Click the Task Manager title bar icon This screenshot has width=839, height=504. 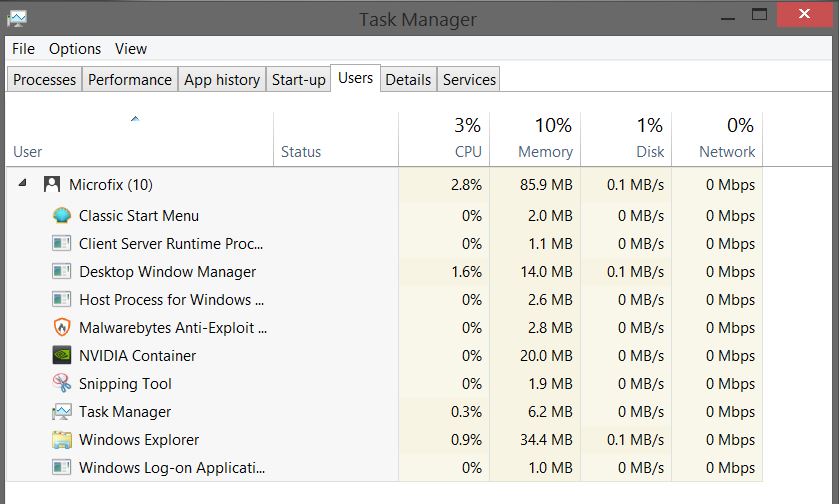[18, 19]
